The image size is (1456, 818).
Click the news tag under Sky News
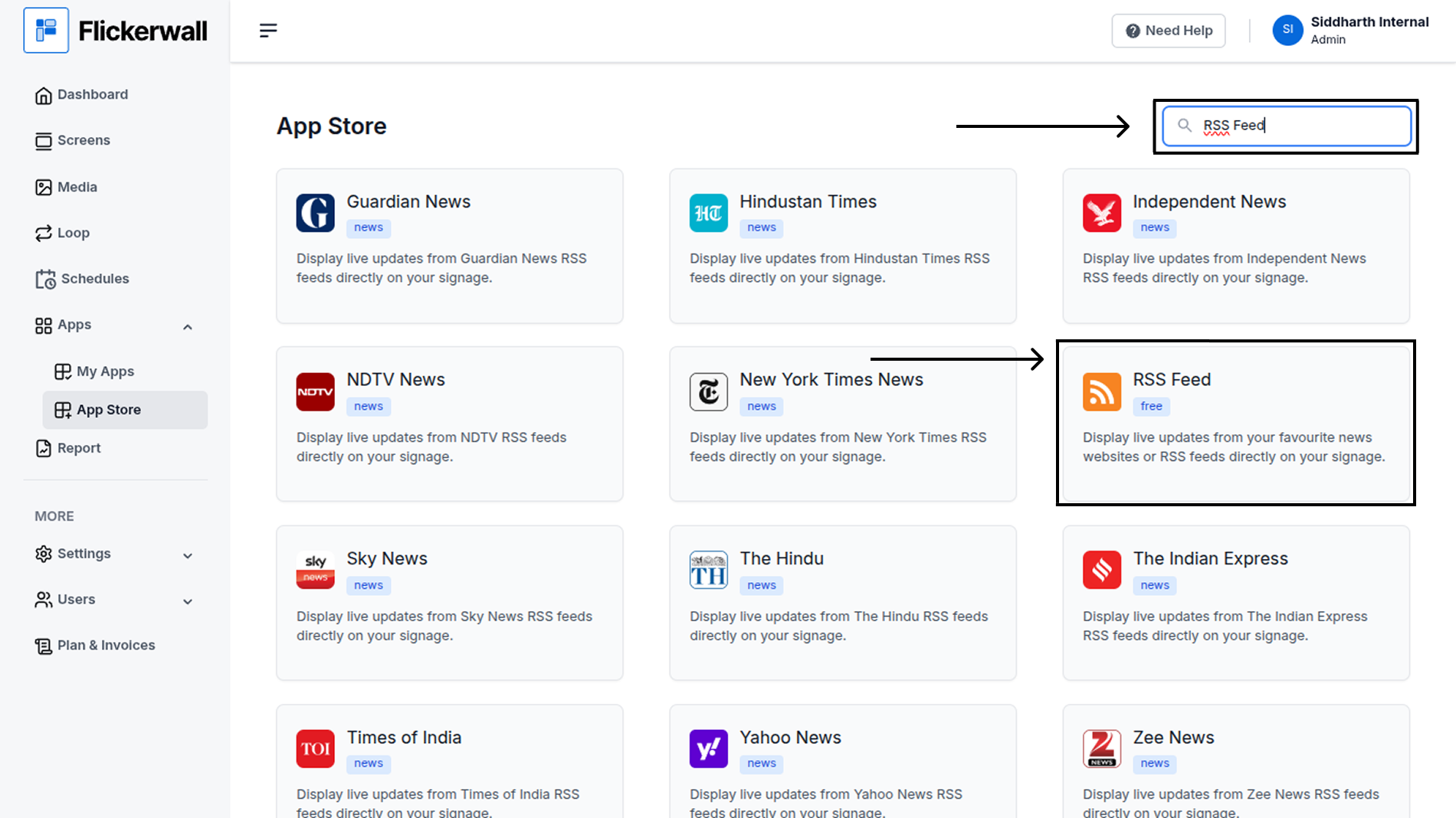click(369, 585)
